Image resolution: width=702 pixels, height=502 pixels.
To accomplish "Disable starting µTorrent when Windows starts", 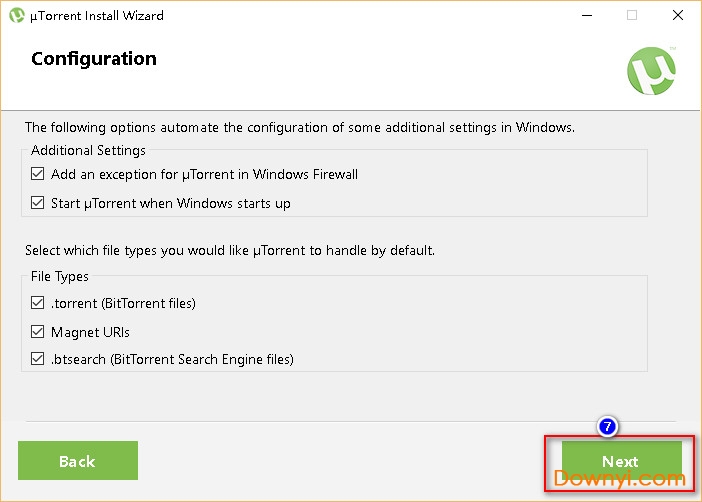I will 38,203.
